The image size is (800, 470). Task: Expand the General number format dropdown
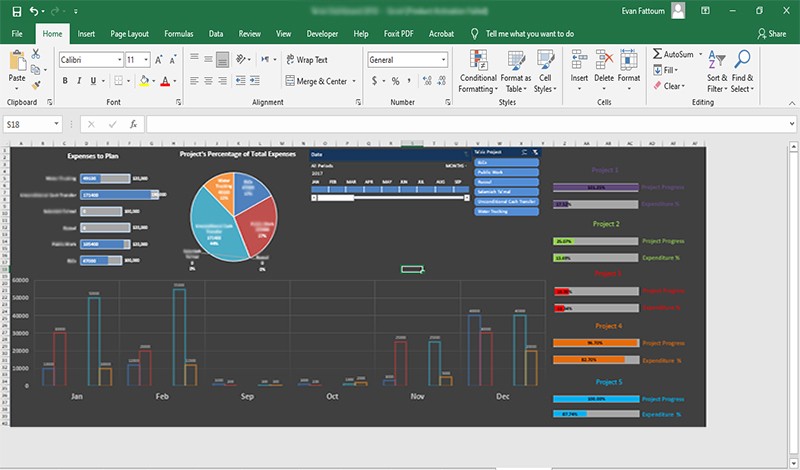[x=442, y=60]
